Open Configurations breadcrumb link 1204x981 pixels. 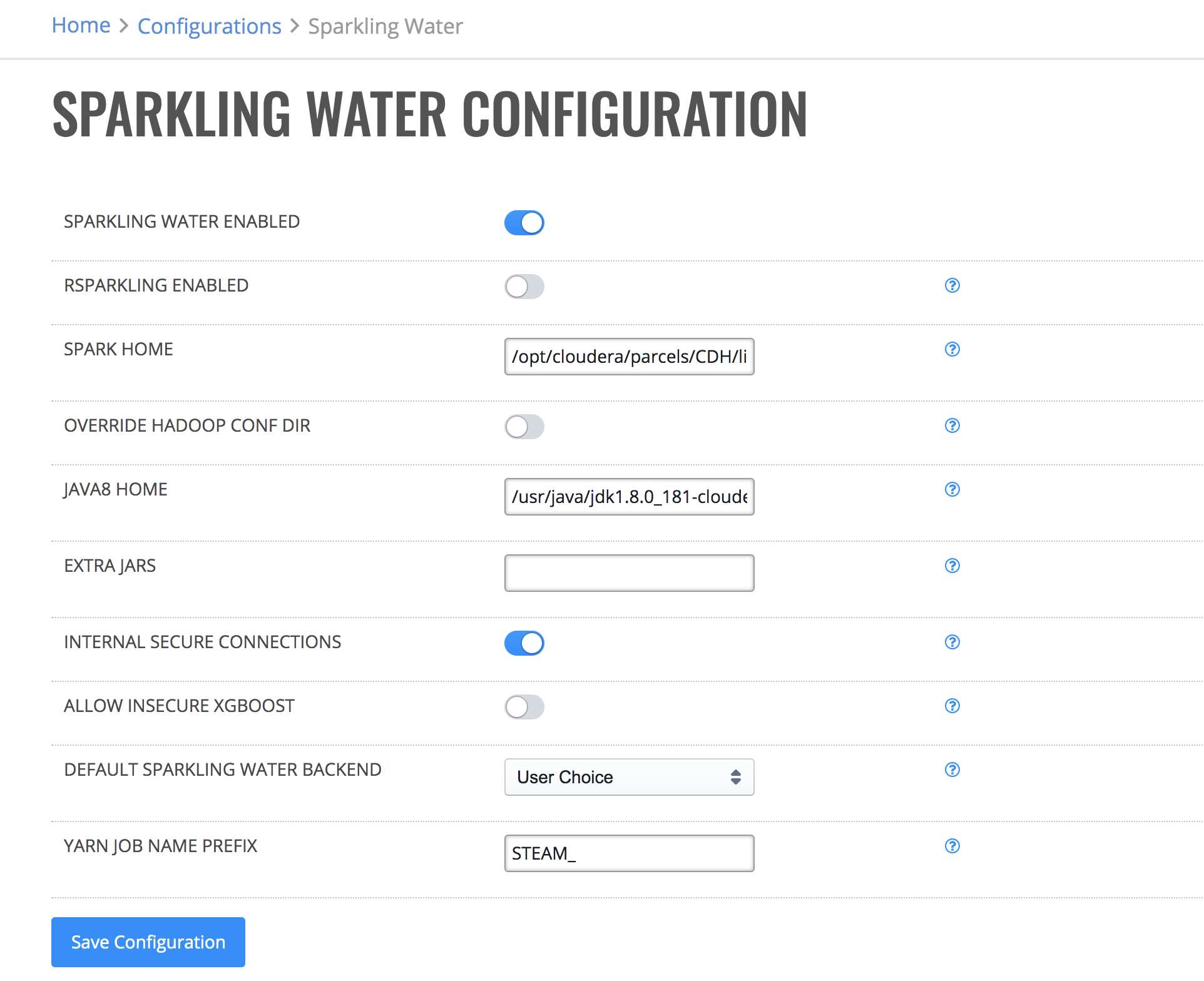coord(210,26)
